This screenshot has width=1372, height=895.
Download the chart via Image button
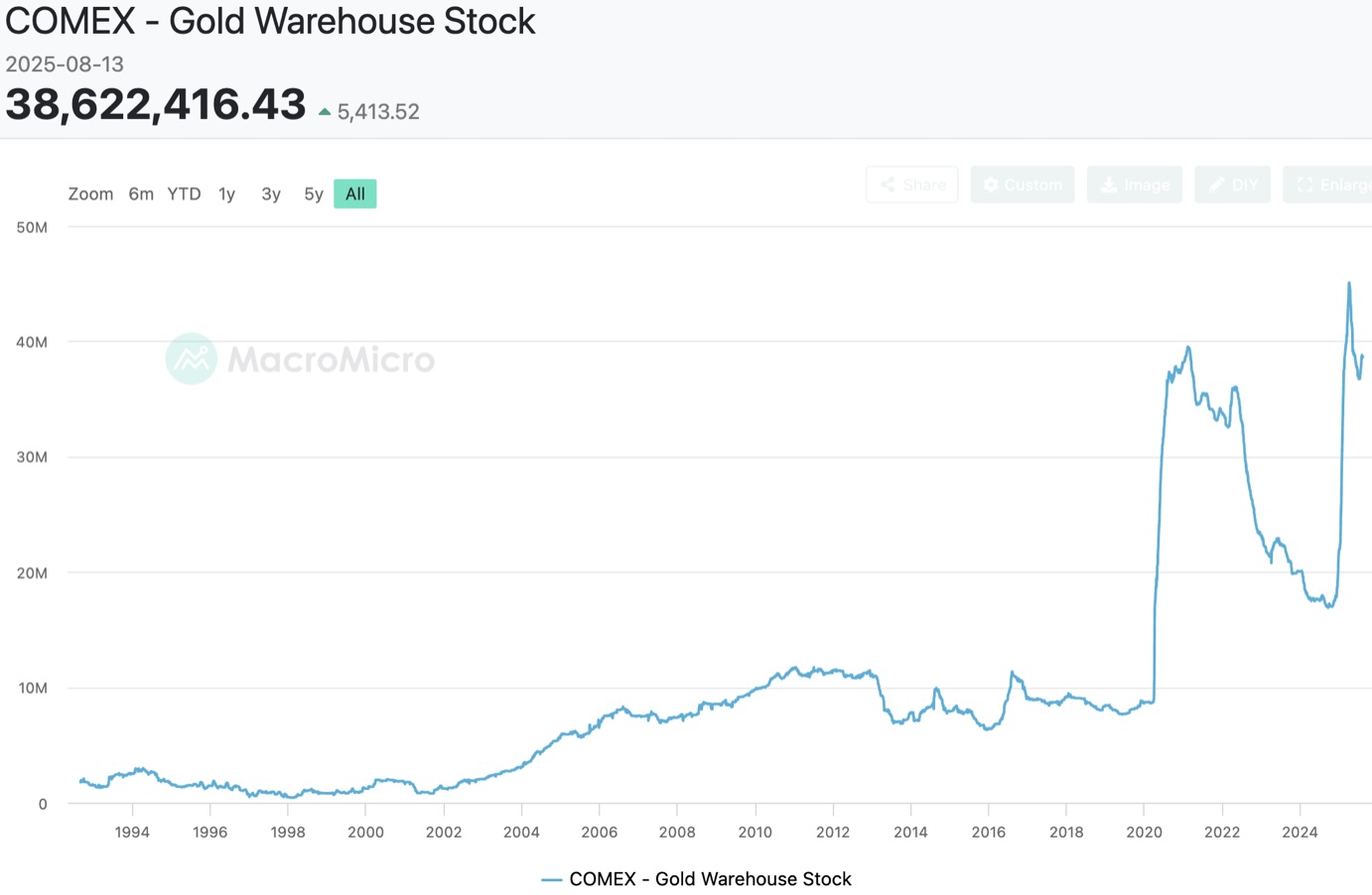pos(1134,185)
